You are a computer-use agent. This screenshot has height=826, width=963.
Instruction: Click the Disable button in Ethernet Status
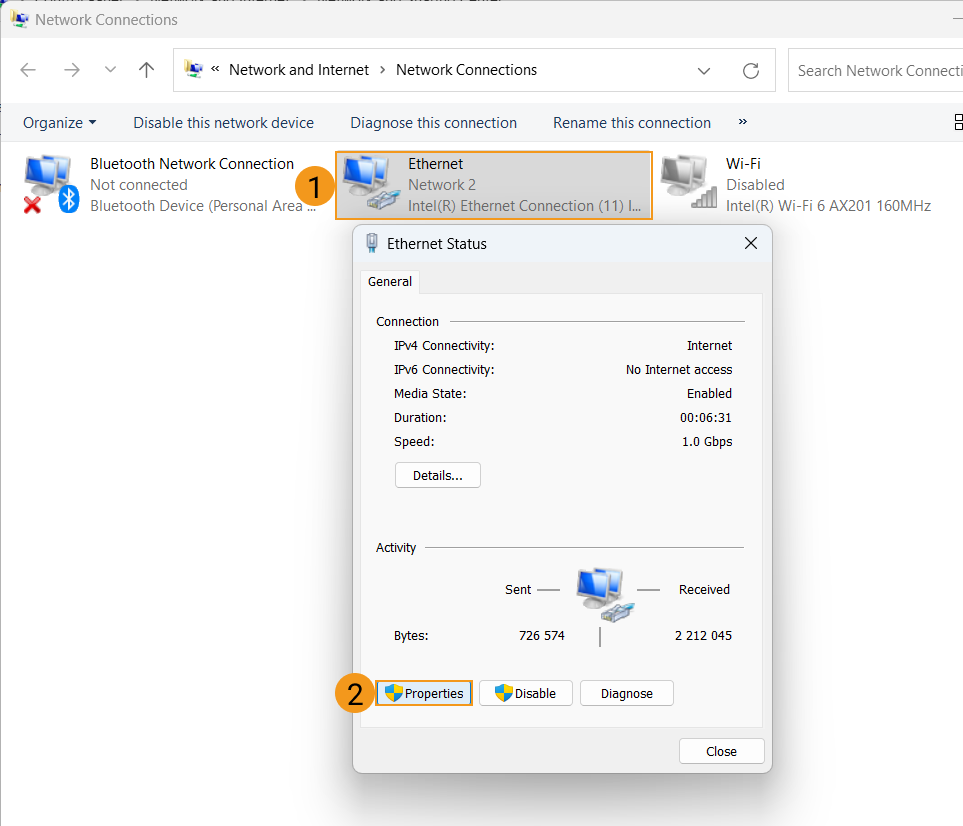point(526,693)
